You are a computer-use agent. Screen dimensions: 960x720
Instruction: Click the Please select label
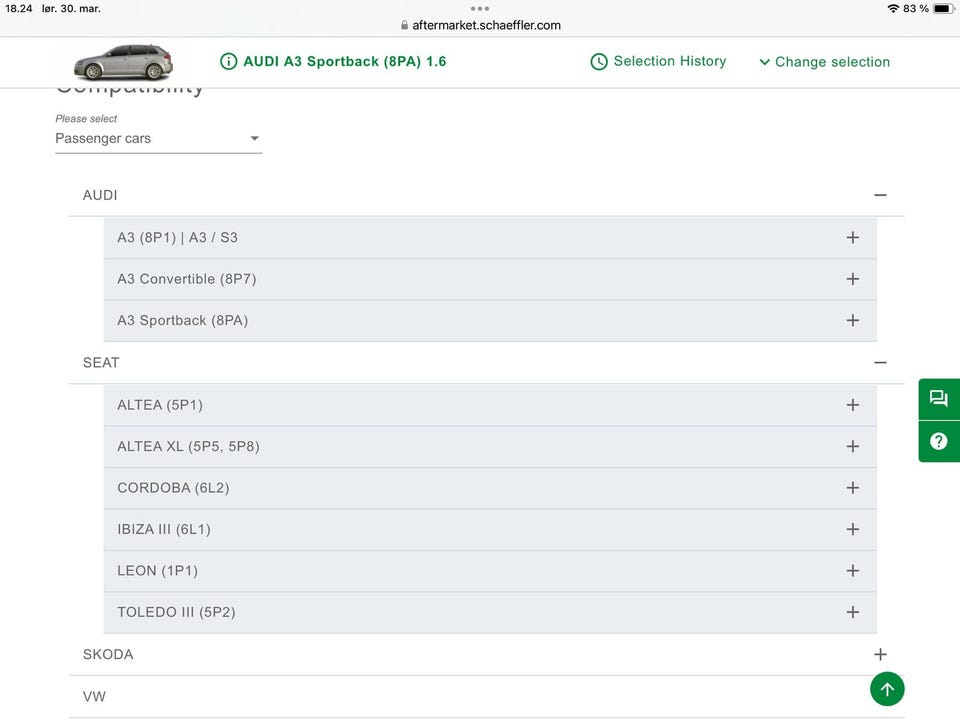[x=86, y=118]
